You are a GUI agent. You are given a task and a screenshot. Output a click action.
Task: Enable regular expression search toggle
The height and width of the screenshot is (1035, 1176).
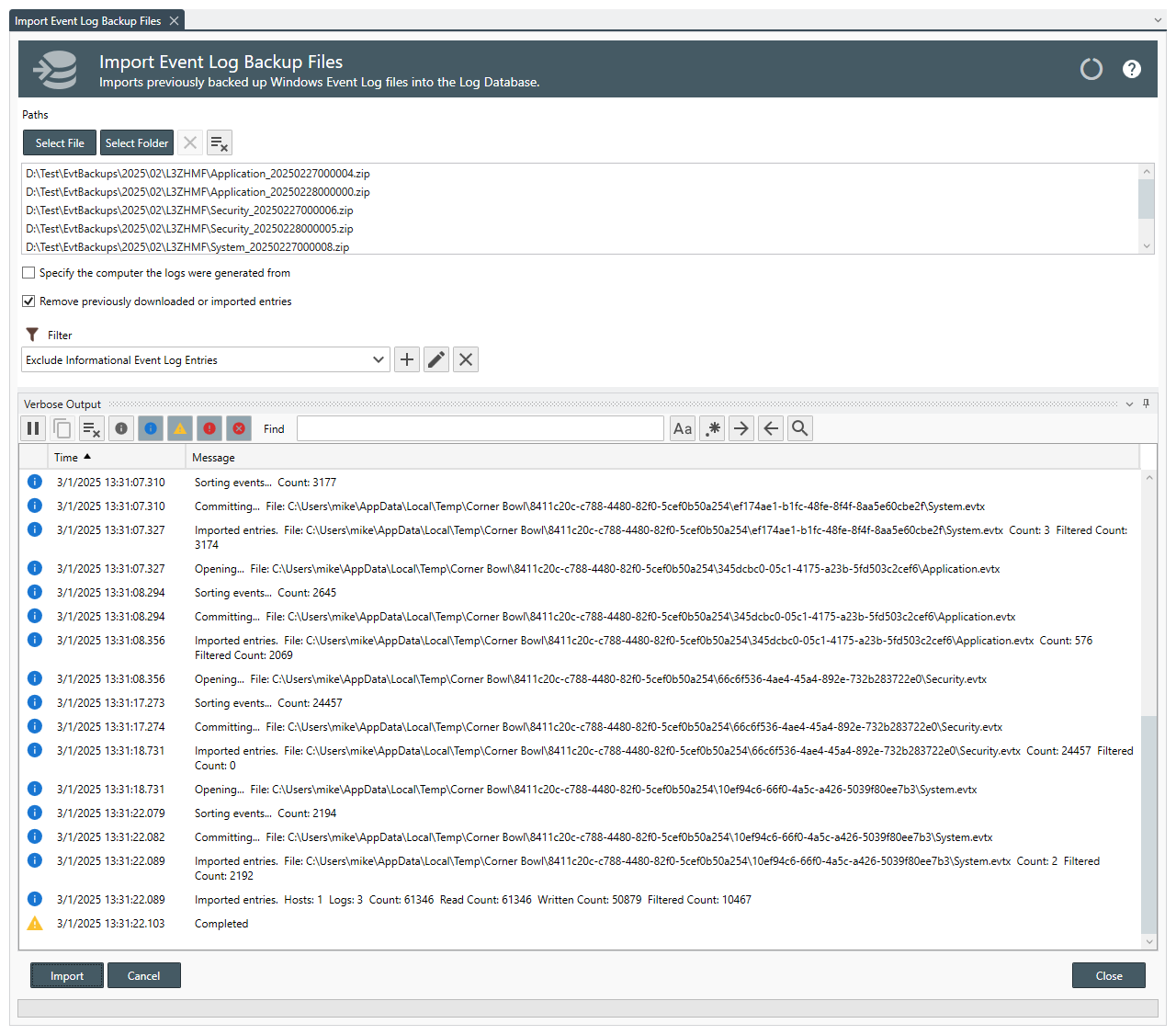713,428
